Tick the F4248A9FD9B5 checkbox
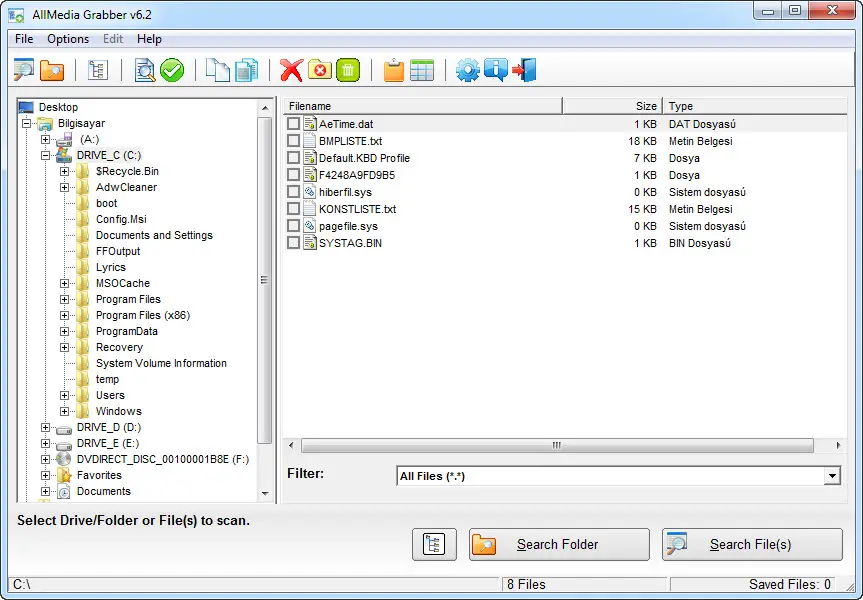Viewport: 863px width, 600px height. coord(293,175)
